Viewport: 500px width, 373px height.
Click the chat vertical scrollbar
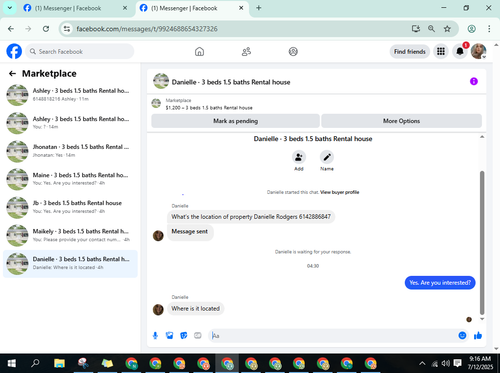[482, 243]
